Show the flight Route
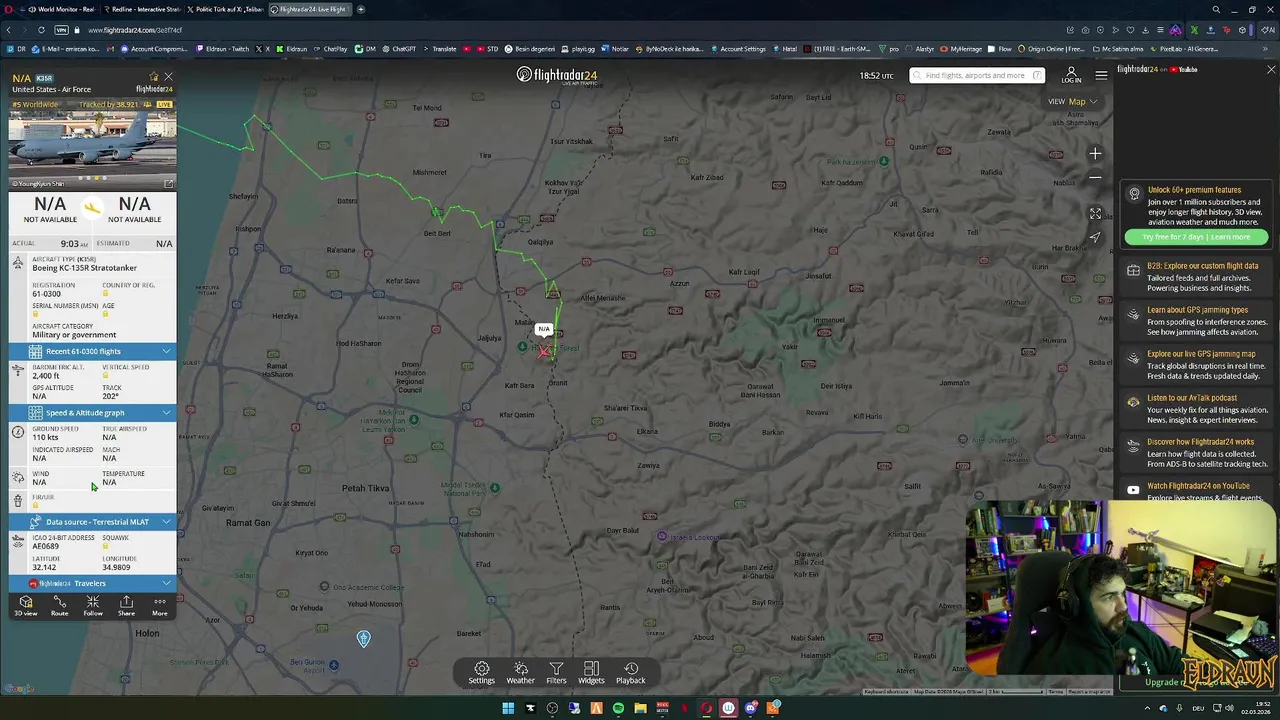This screenshot has width=1280, height=720. coord(59,606)
